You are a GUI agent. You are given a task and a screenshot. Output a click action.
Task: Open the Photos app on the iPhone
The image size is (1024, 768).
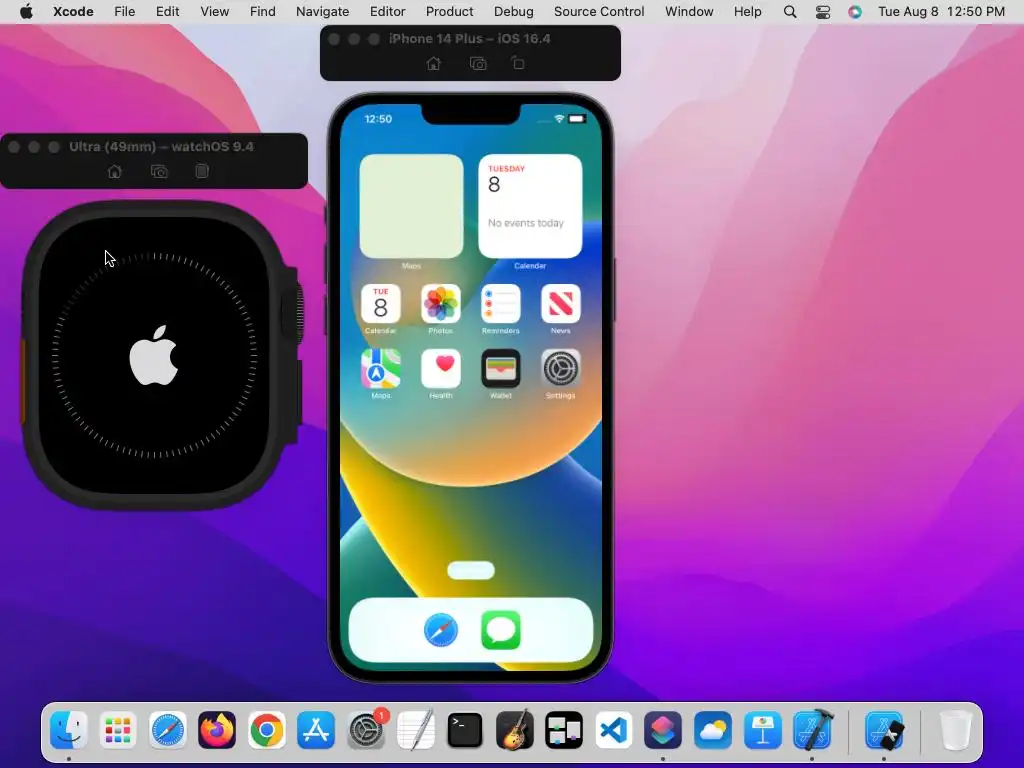coord(441,304)
